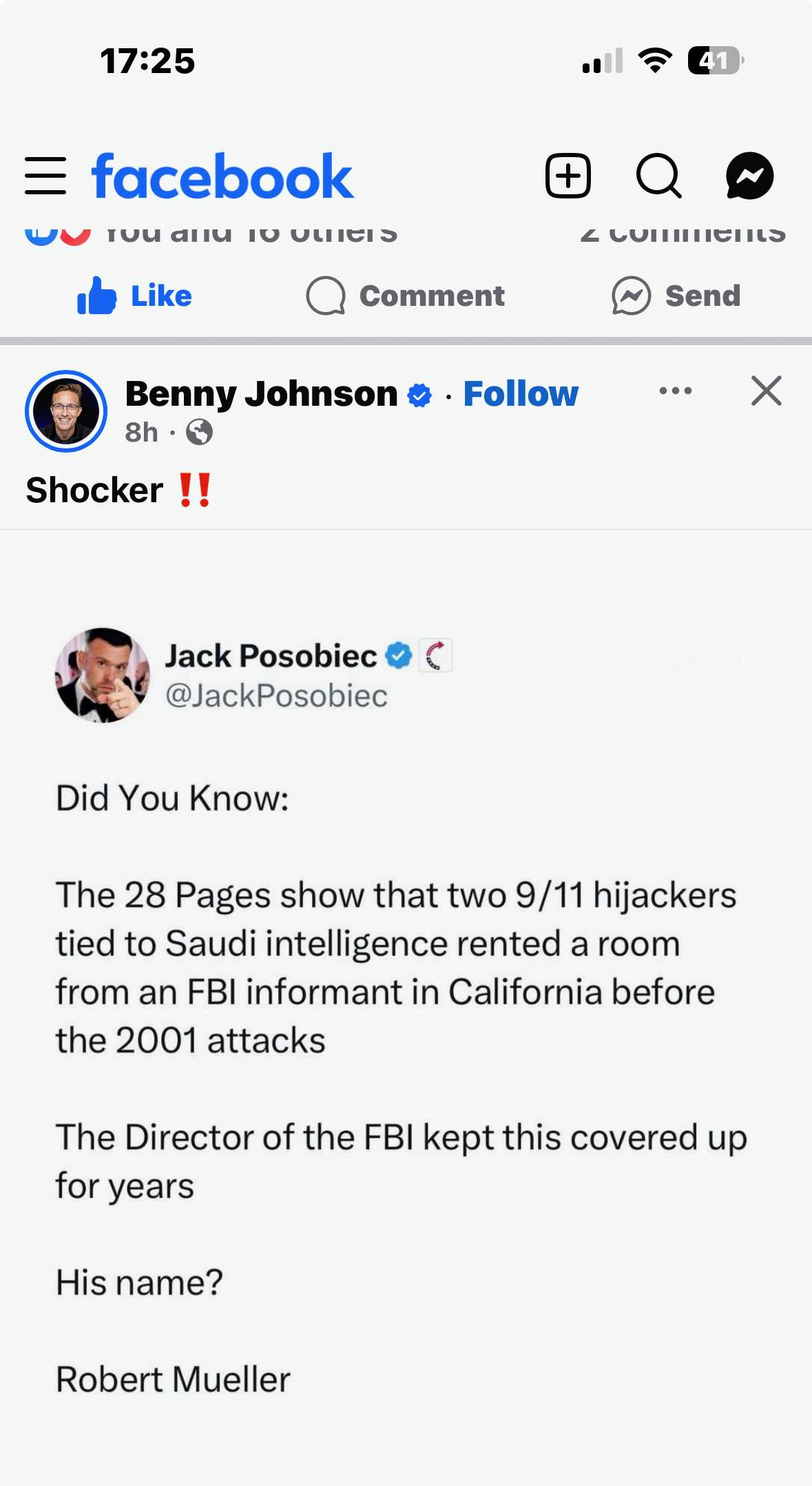
Task: View post's public audience globe icon
Action: click(199, 433)
